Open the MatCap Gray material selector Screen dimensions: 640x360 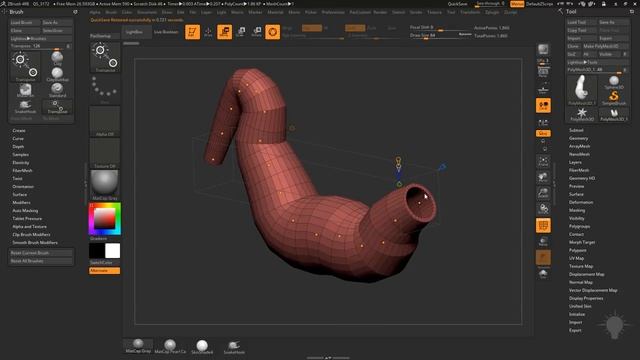point(105,185)
